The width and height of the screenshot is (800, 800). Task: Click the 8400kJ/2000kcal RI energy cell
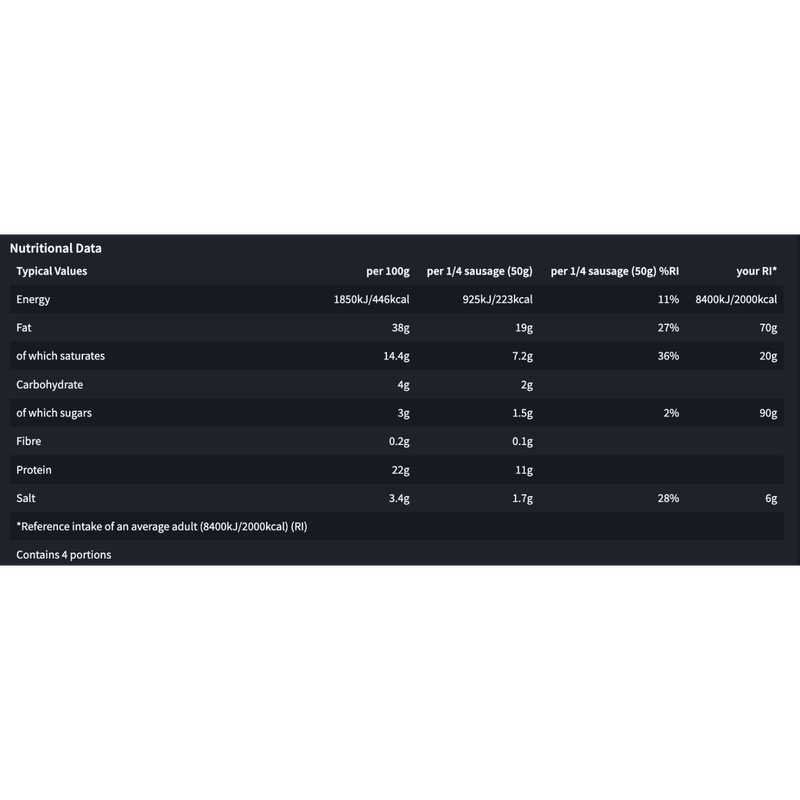[736, 299]
